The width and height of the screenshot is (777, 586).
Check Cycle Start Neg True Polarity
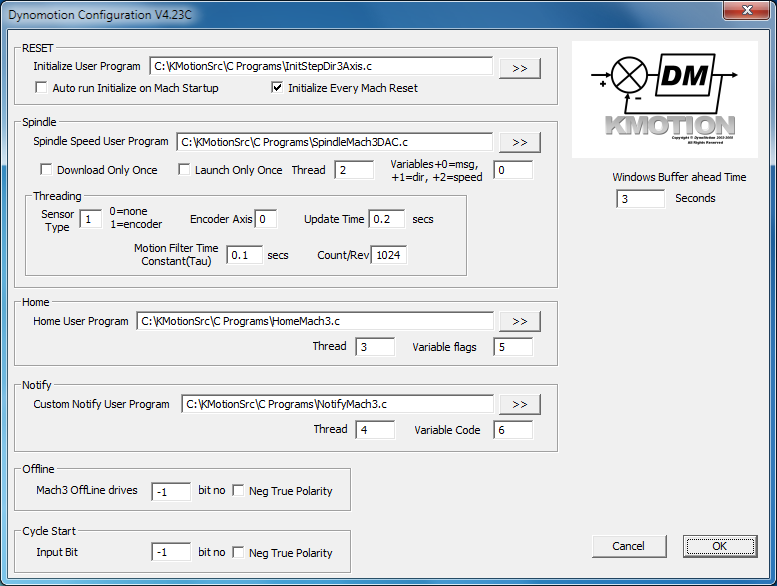[238, 552]
